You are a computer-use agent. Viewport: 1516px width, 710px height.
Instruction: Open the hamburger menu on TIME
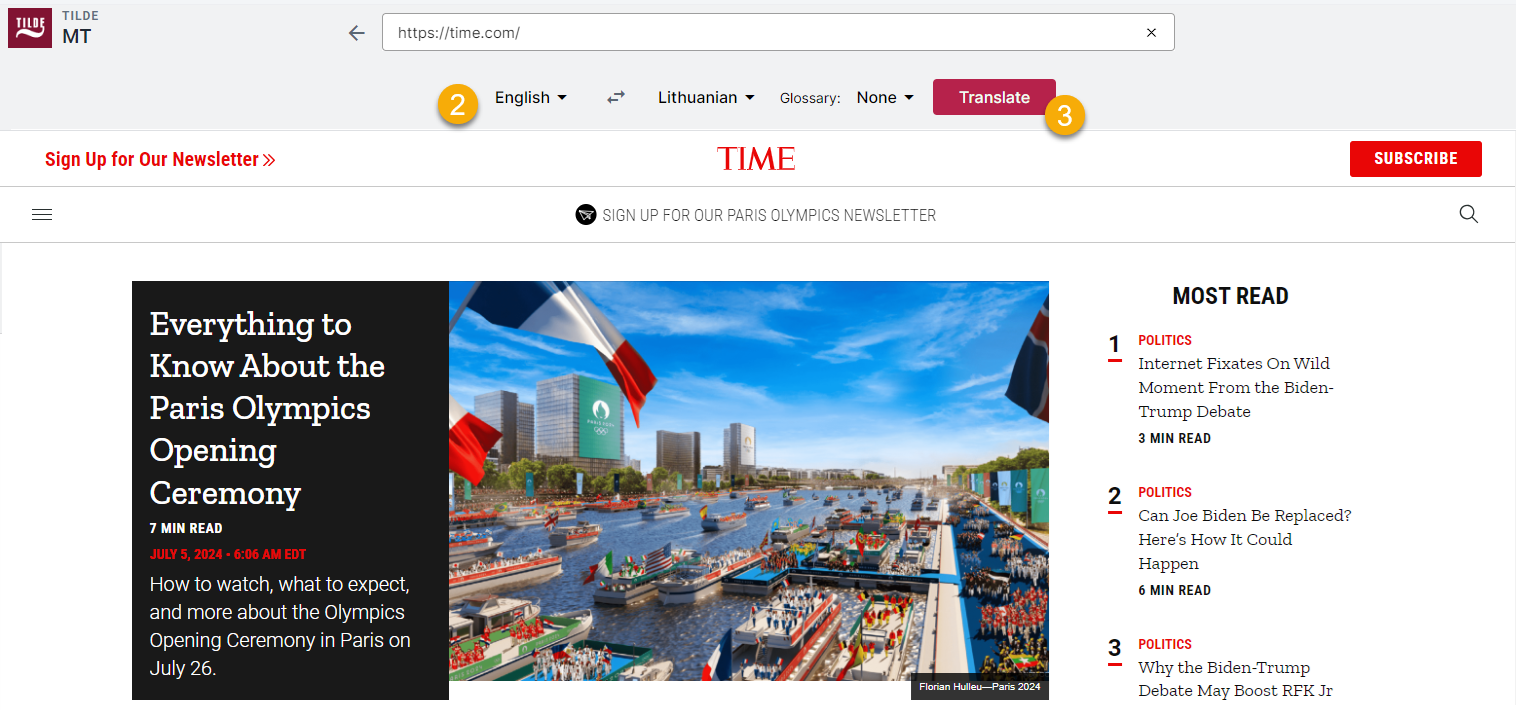42,214
